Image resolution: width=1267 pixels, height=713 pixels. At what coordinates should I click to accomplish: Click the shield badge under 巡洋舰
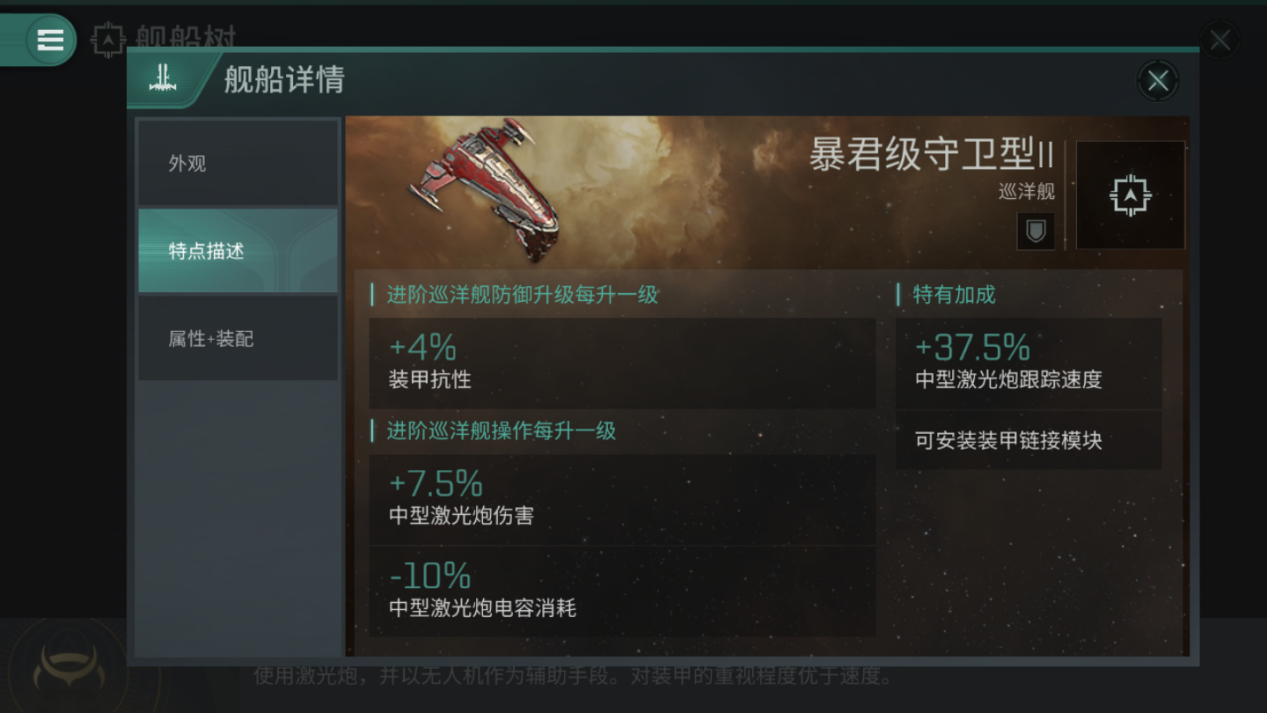pyautogui.click(x=1036, y=231)
